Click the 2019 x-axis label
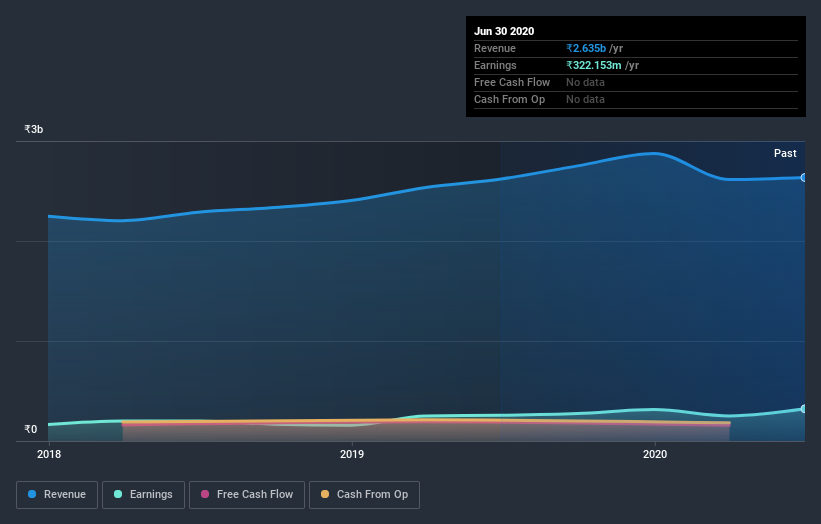Viewport: 821px width, 524px height. (x=352, y=454)
